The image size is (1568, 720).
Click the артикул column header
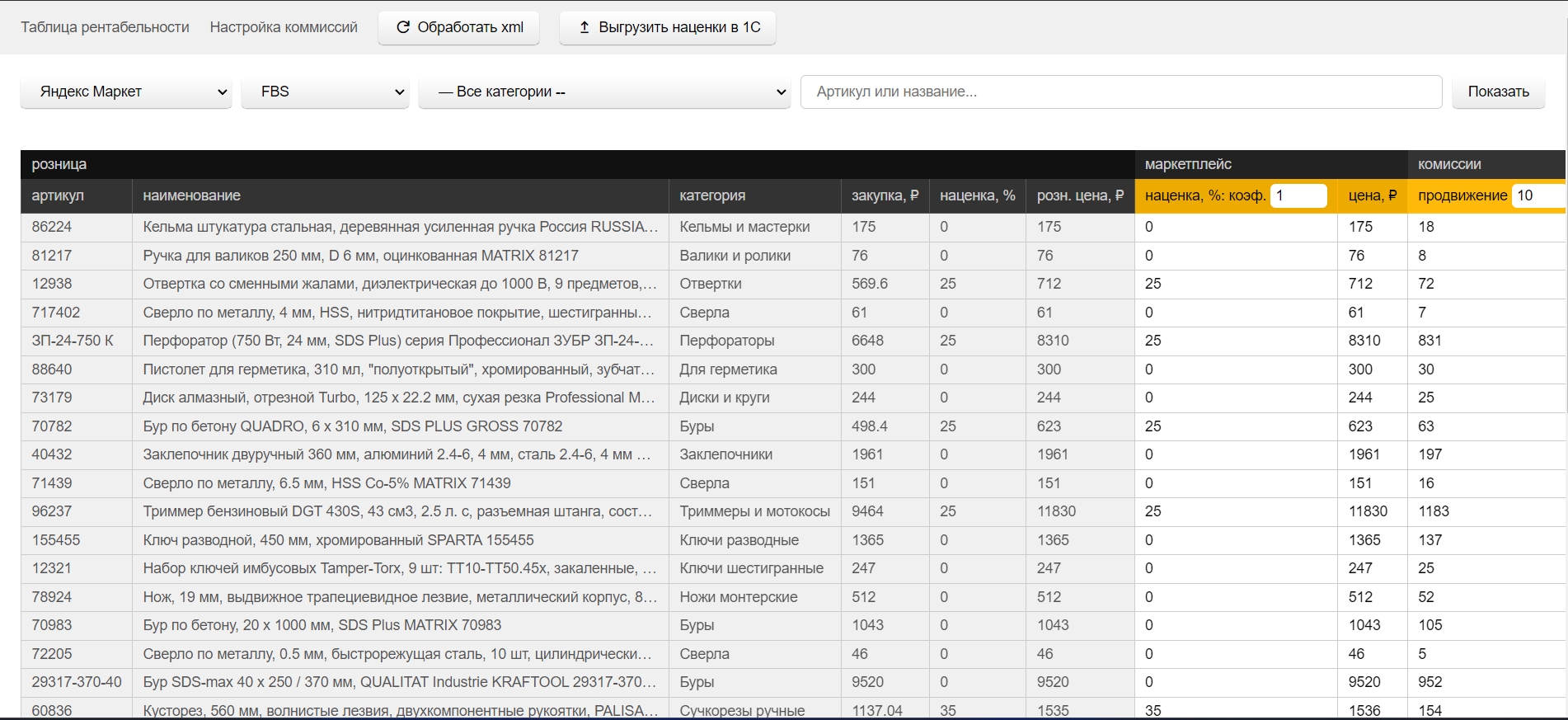click(76, 195)
